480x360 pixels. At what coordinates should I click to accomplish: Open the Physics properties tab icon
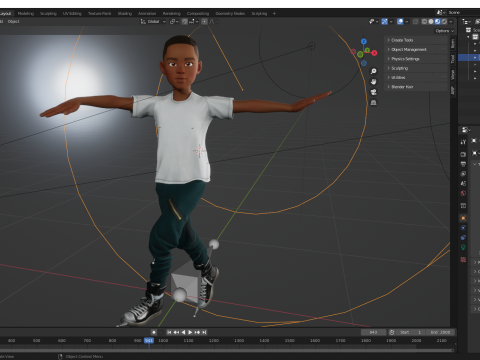(463, 228)
